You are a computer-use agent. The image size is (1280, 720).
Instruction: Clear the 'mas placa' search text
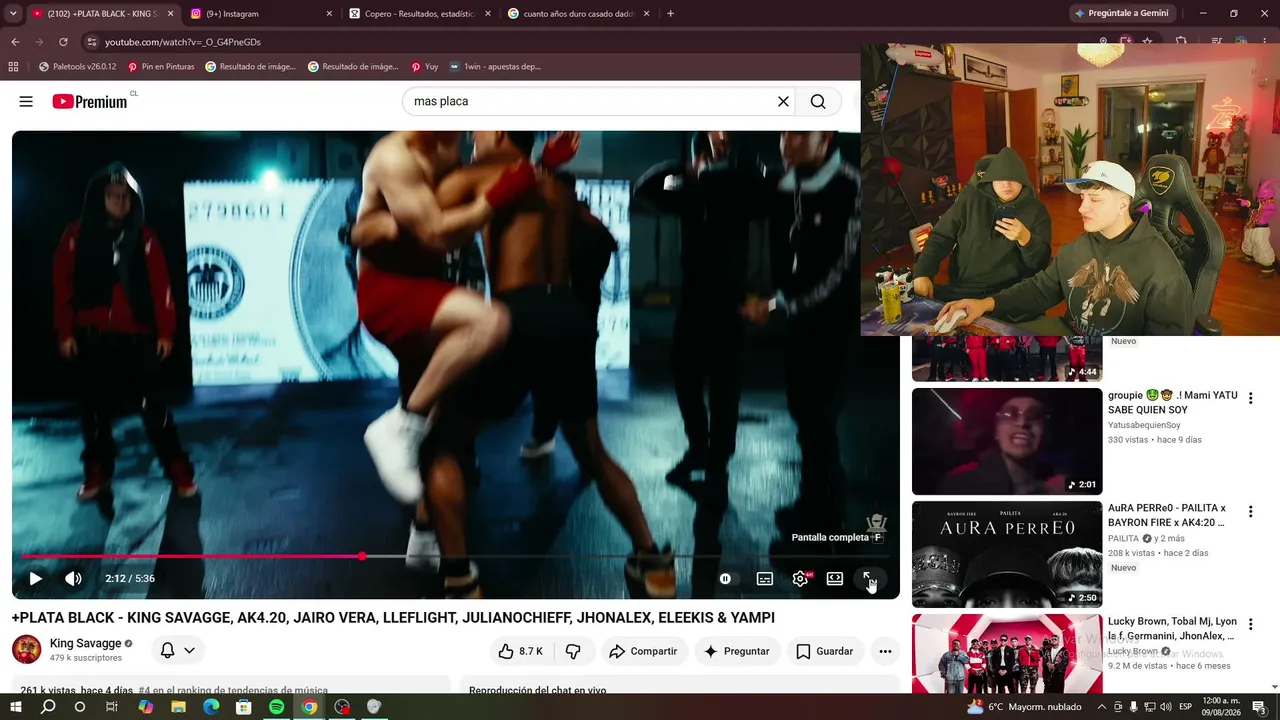coord(783,101)
